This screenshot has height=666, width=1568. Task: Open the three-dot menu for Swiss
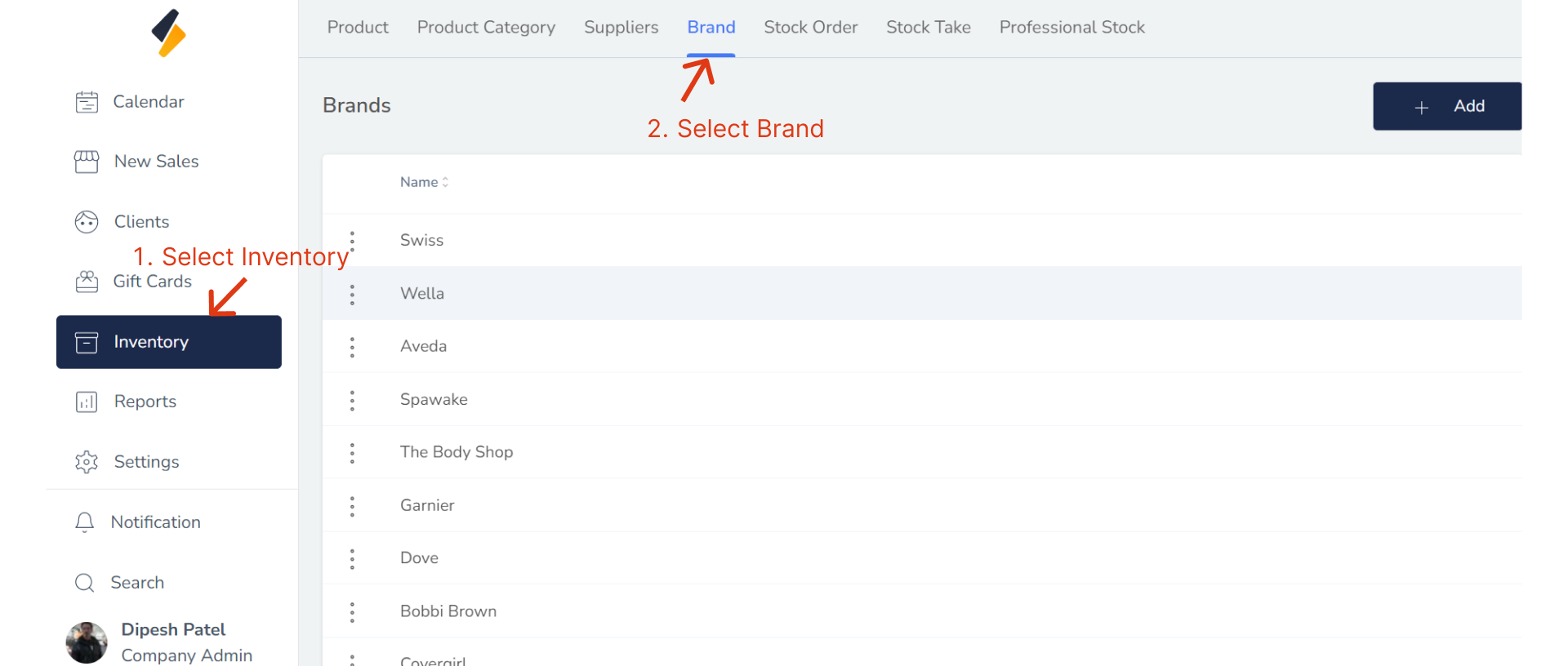[x=352, y=241]
